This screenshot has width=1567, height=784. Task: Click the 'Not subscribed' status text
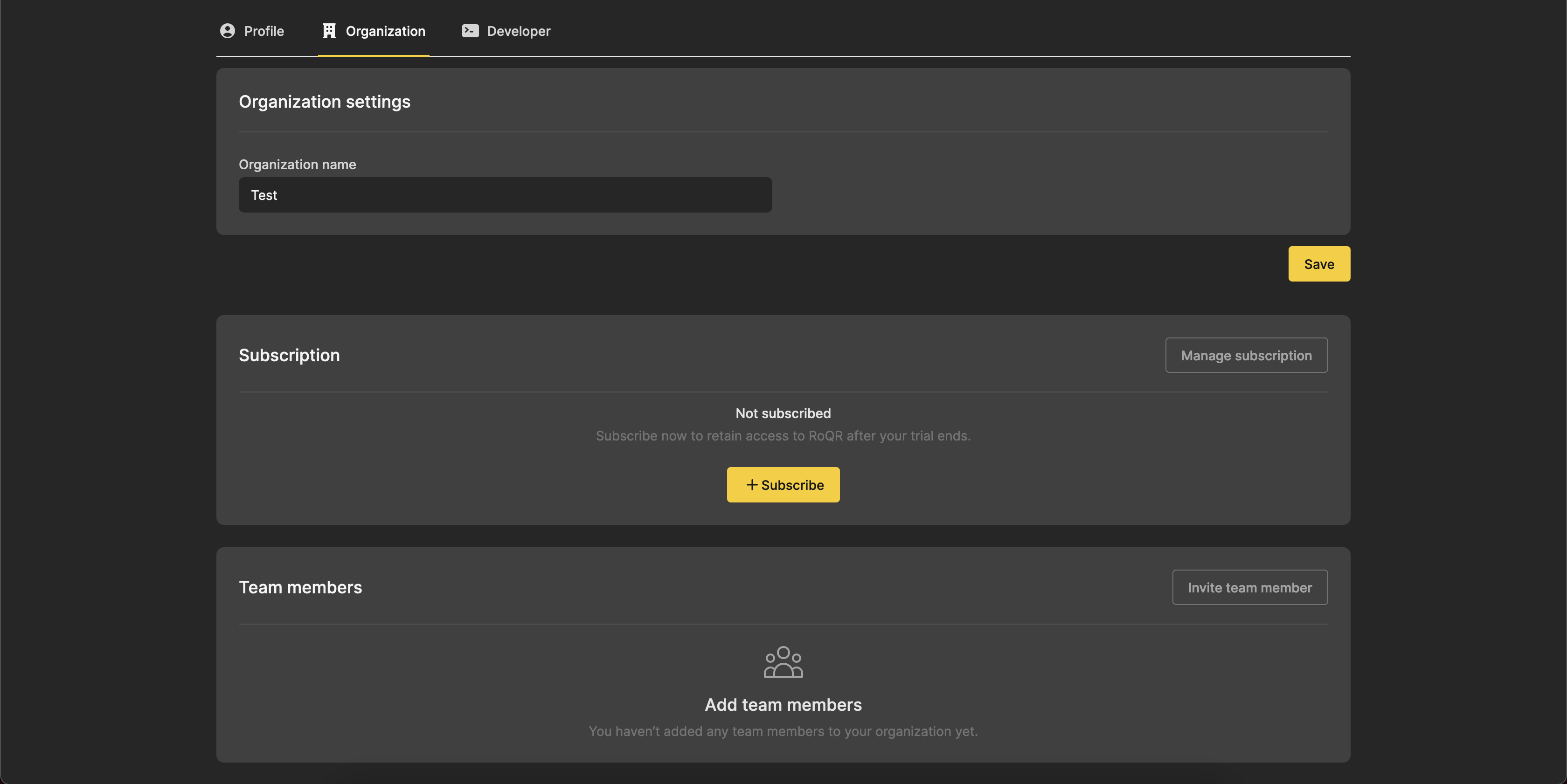(x=783, y=413)
